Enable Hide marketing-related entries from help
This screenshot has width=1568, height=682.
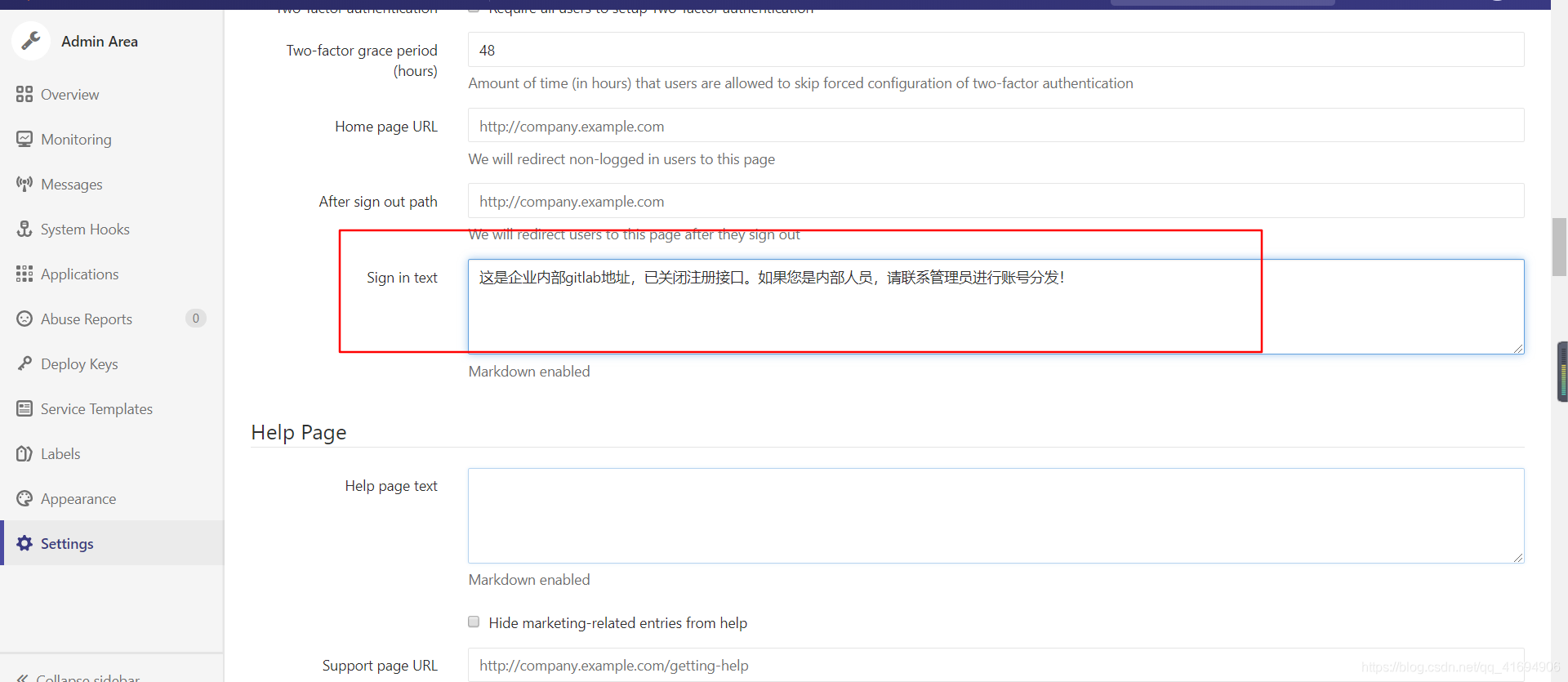474,622
